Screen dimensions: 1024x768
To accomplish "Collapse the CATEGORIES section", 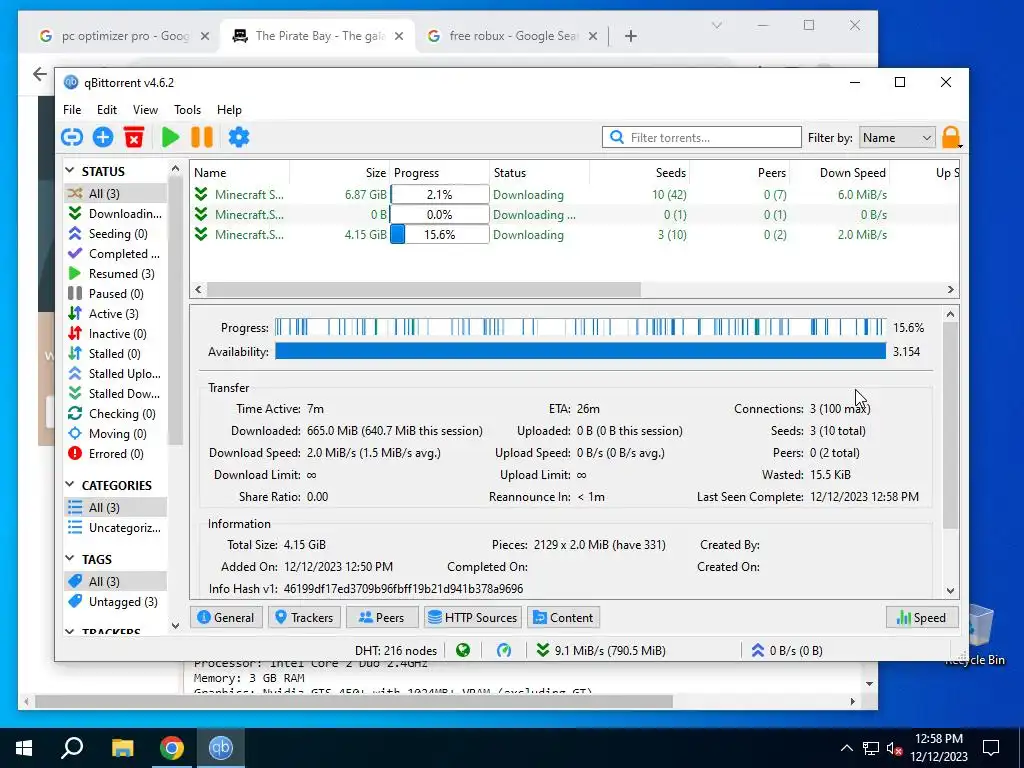I will (71, 485).
